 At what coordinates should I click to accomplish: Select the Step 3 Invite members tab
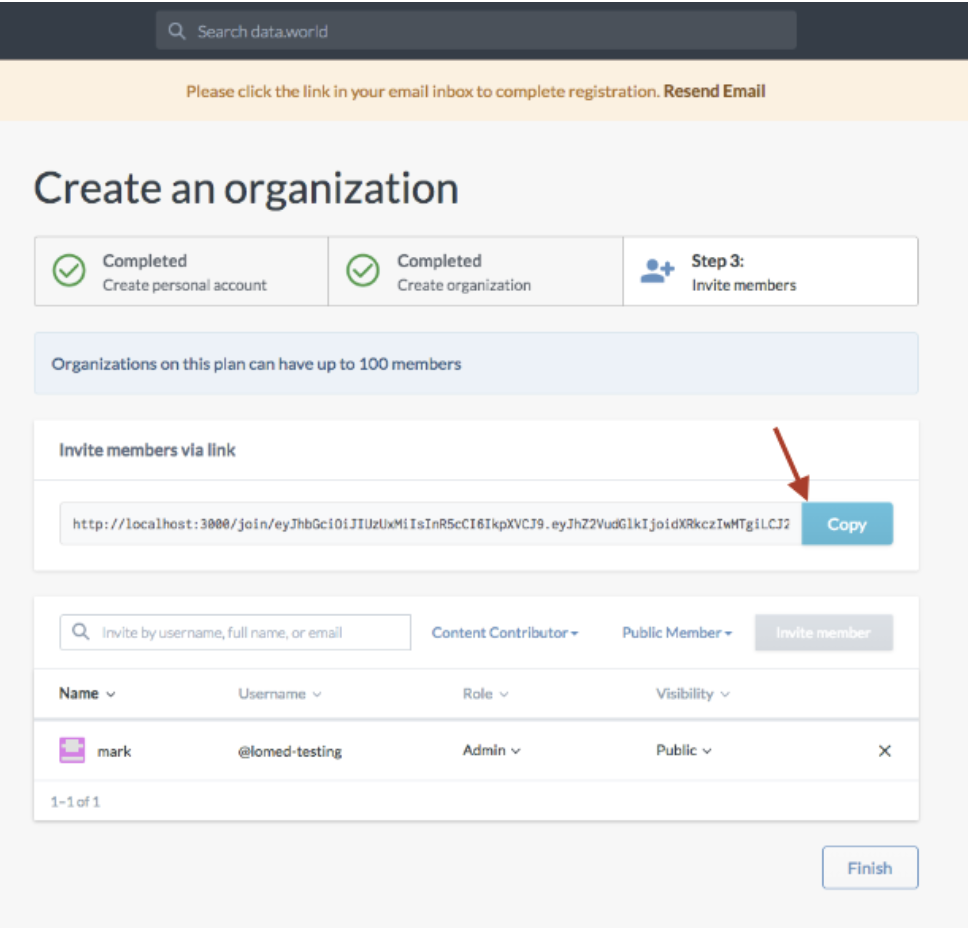click(770, 271)
